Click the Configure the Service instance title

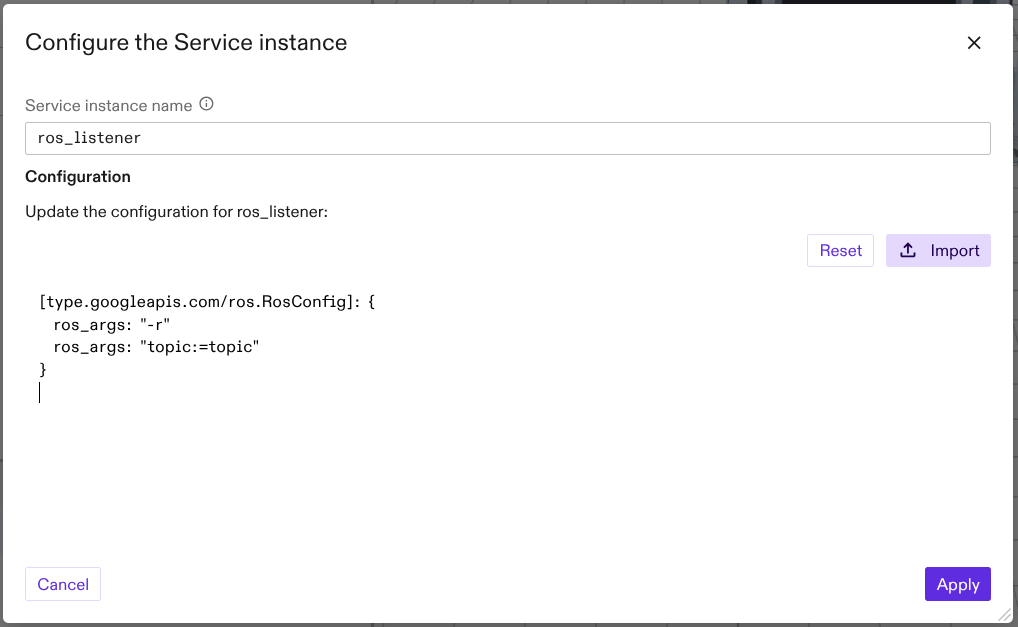coord(186,42)
